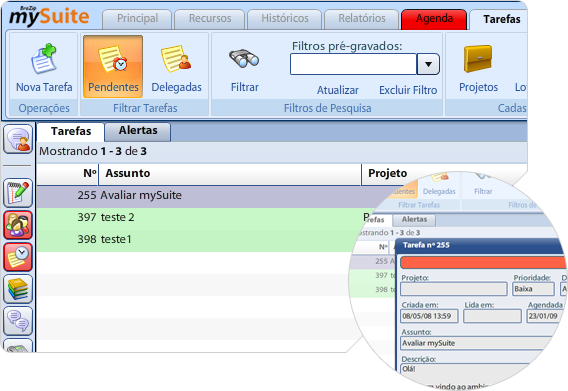Screen dimensions: 568x391
Task: Click the Tarefa nº 255 title bar
Action: point(480,245)
